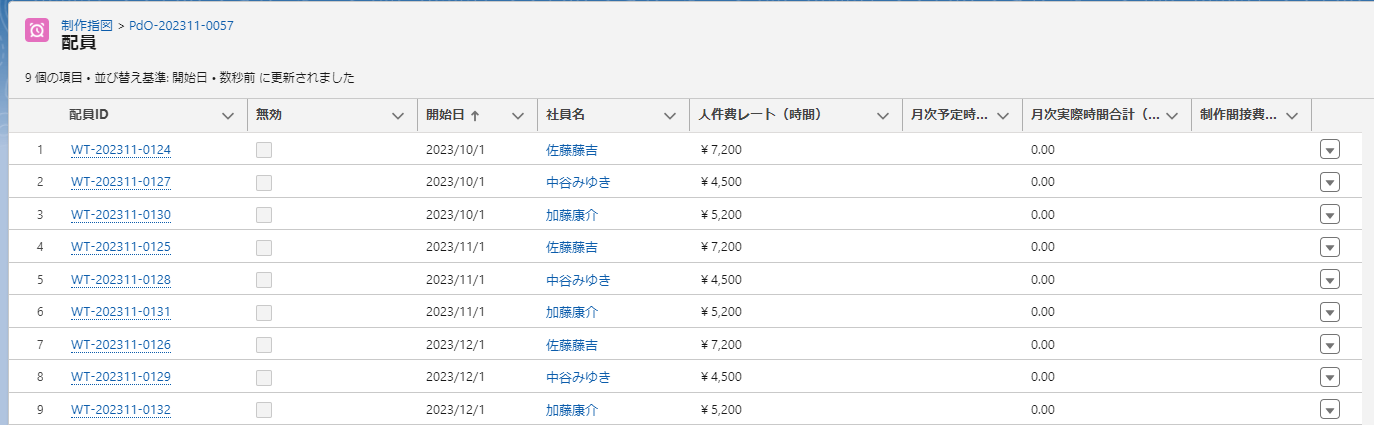Open row actions menu for WT-202311-0128
1374x425 pixels.
[1329, 280]
